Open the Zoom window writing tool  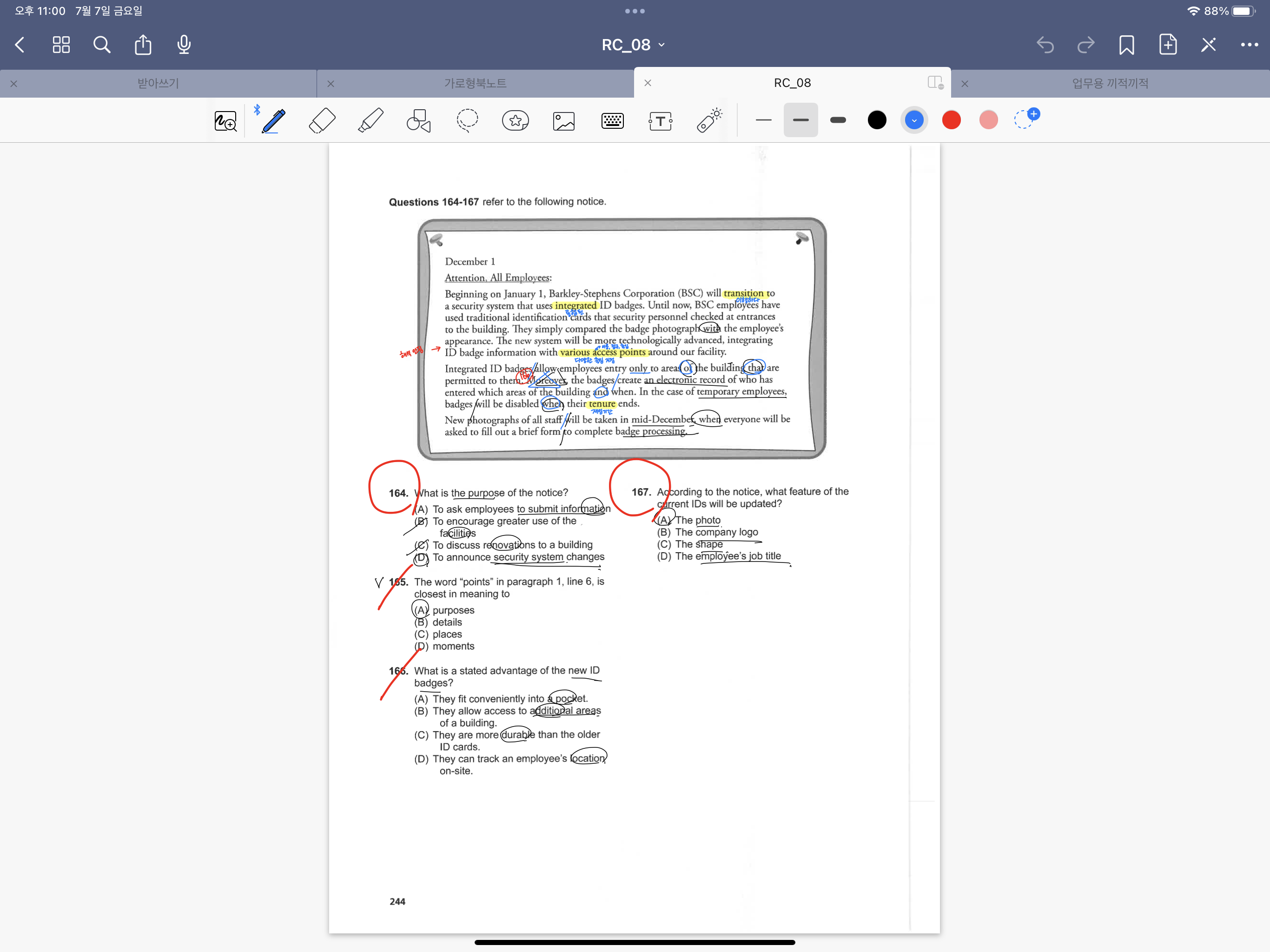(x=225, y=120)
